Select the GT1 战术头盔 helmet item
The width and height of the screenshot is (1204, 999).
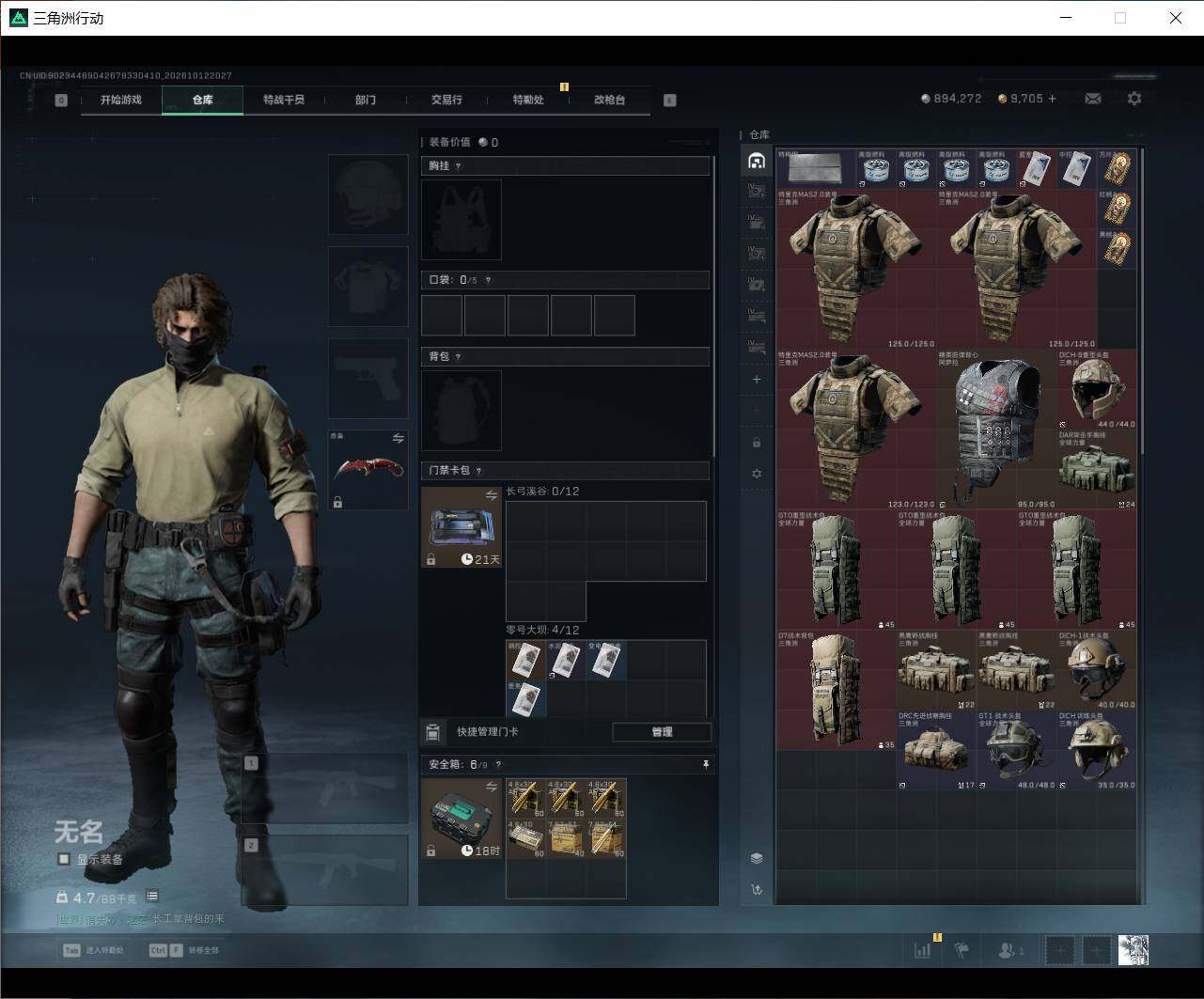coord(1016,750)
